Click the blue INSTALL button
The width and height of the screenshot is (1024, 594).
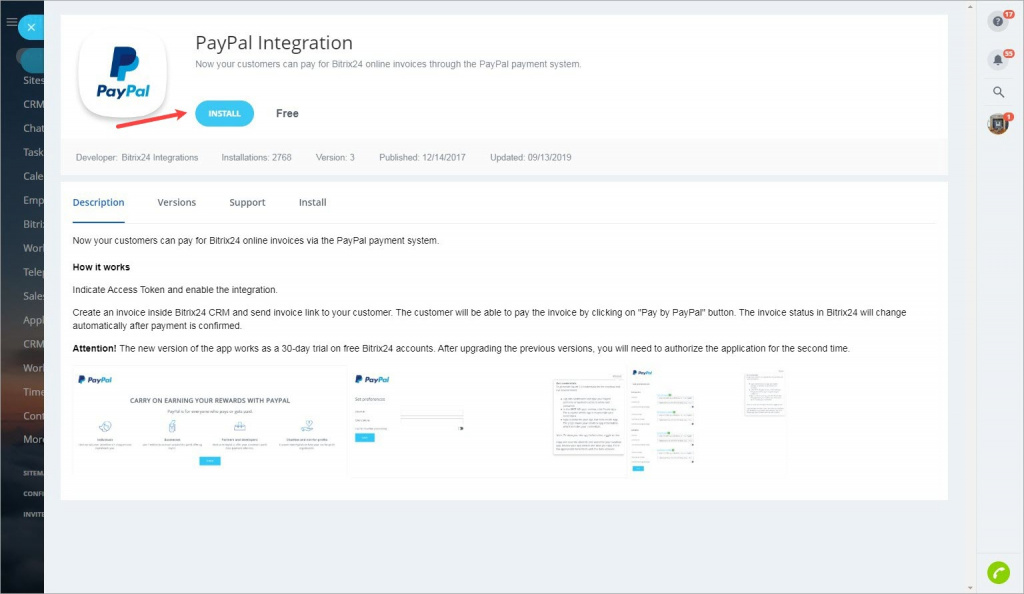coord(224,114)
